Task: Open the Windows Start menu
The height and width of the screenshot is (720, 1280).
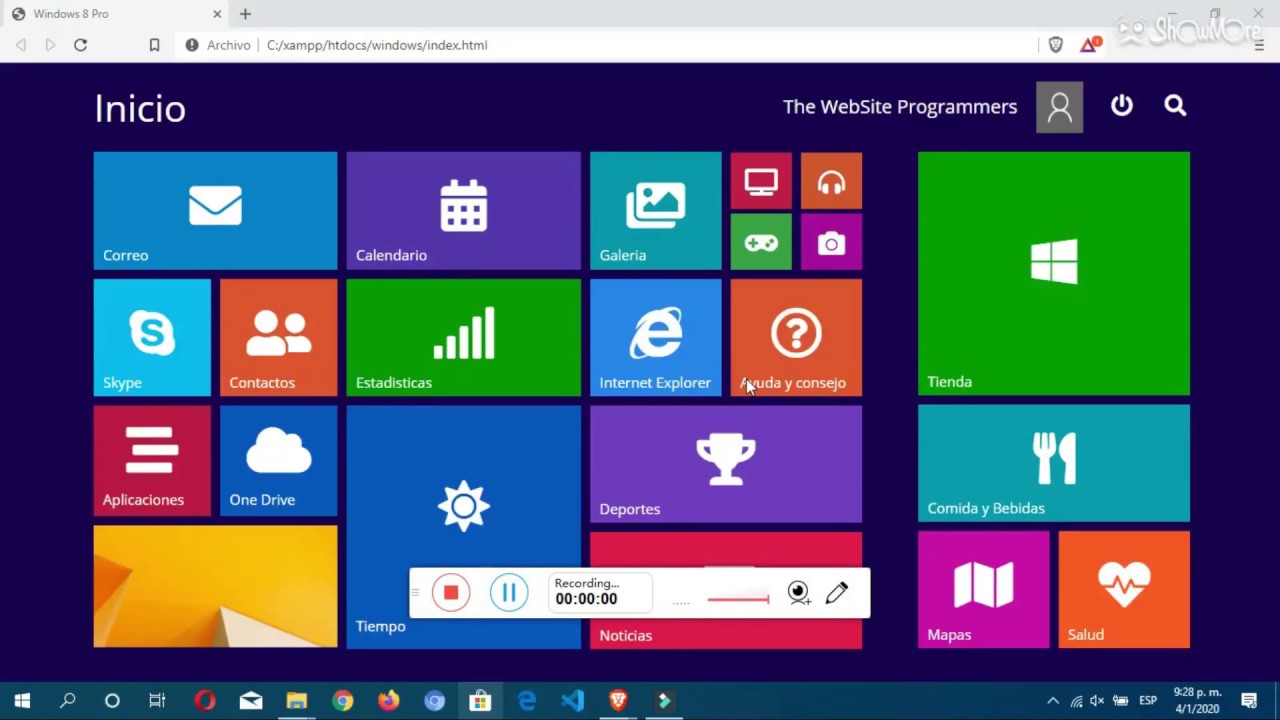Action: (22, 701)
